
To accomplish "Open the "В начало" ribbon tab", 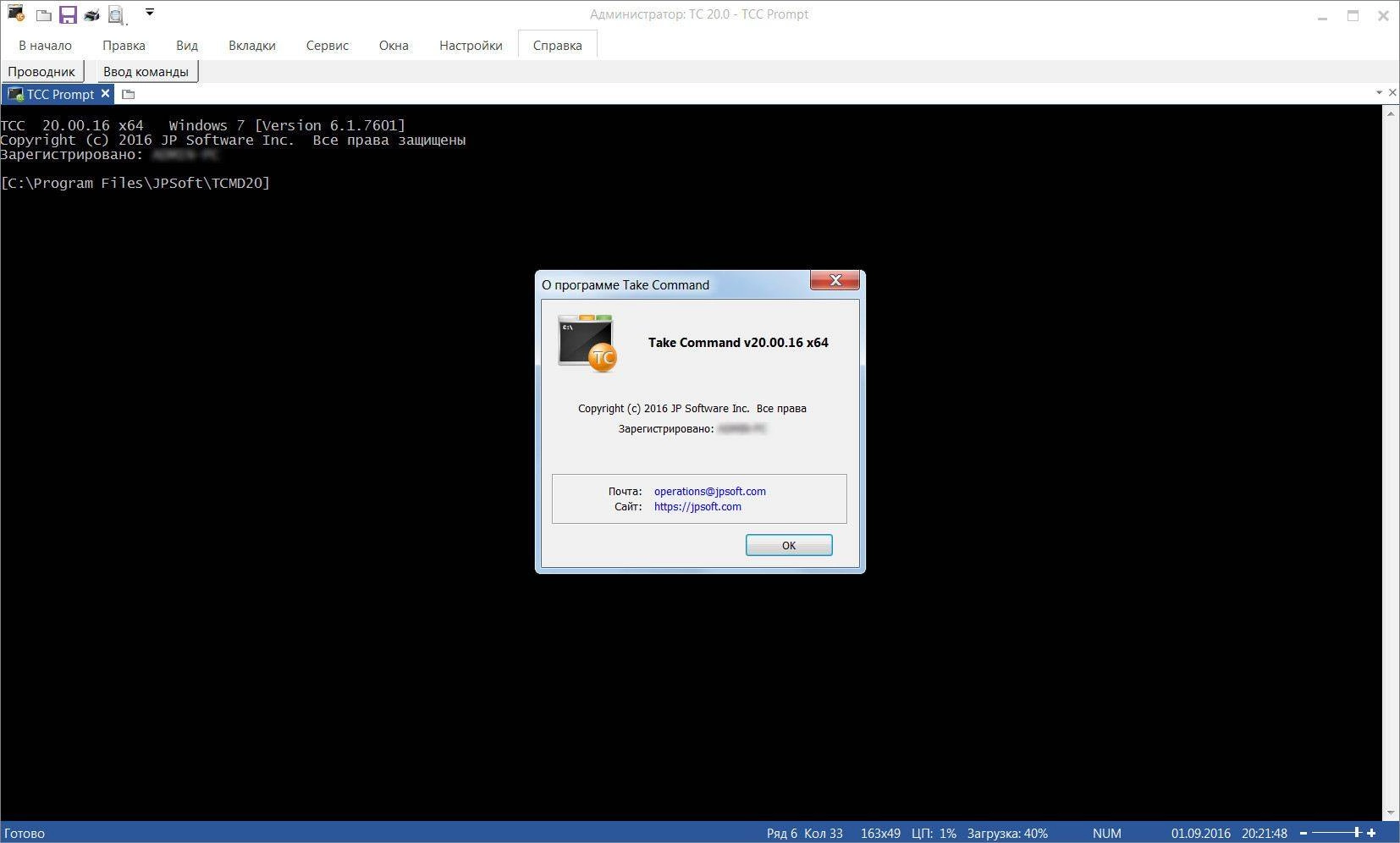I will tap(45, 45).
